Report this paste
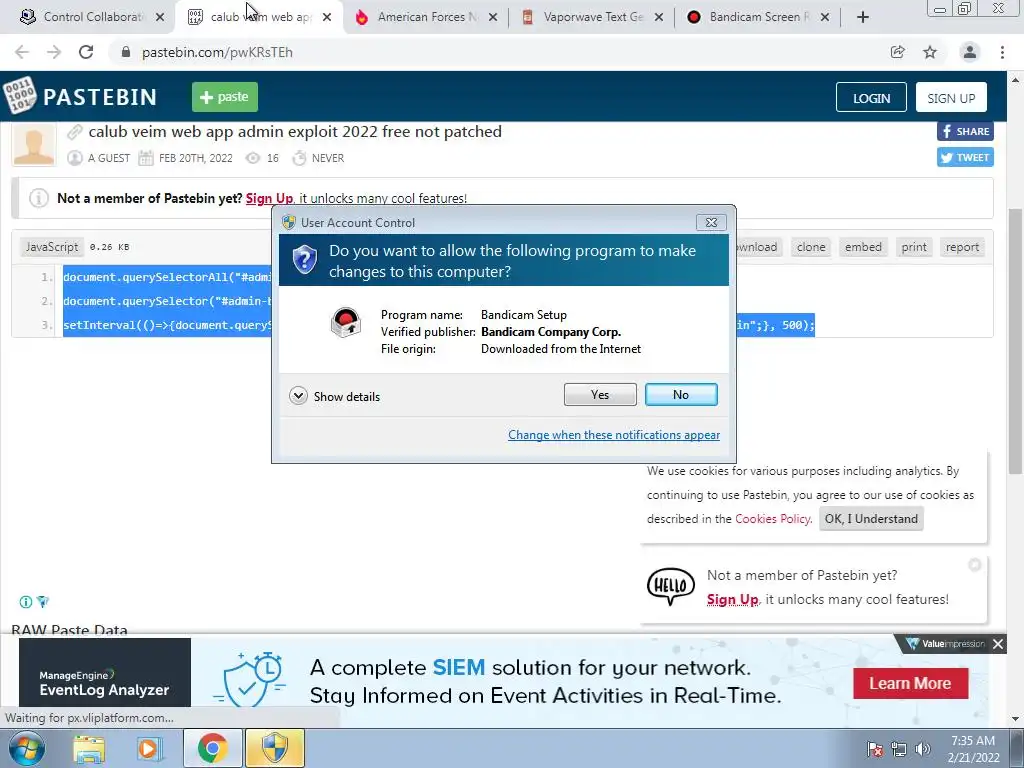This screenshot has height=768, width=1024. pyautogui.click(x=962, y=247)
